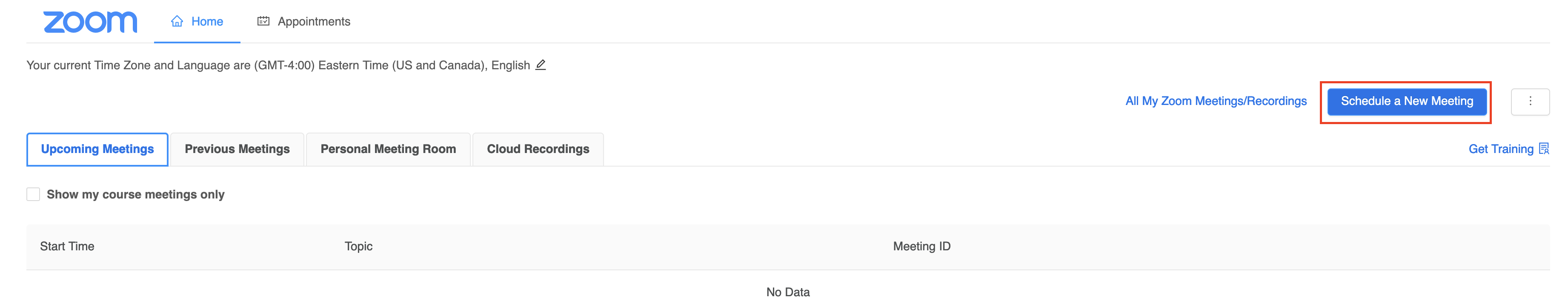Image resolution: width=1568 pixels, height=306 pixels.
Task: Click the Start Time column header
Action: click(x=67, y=246)
